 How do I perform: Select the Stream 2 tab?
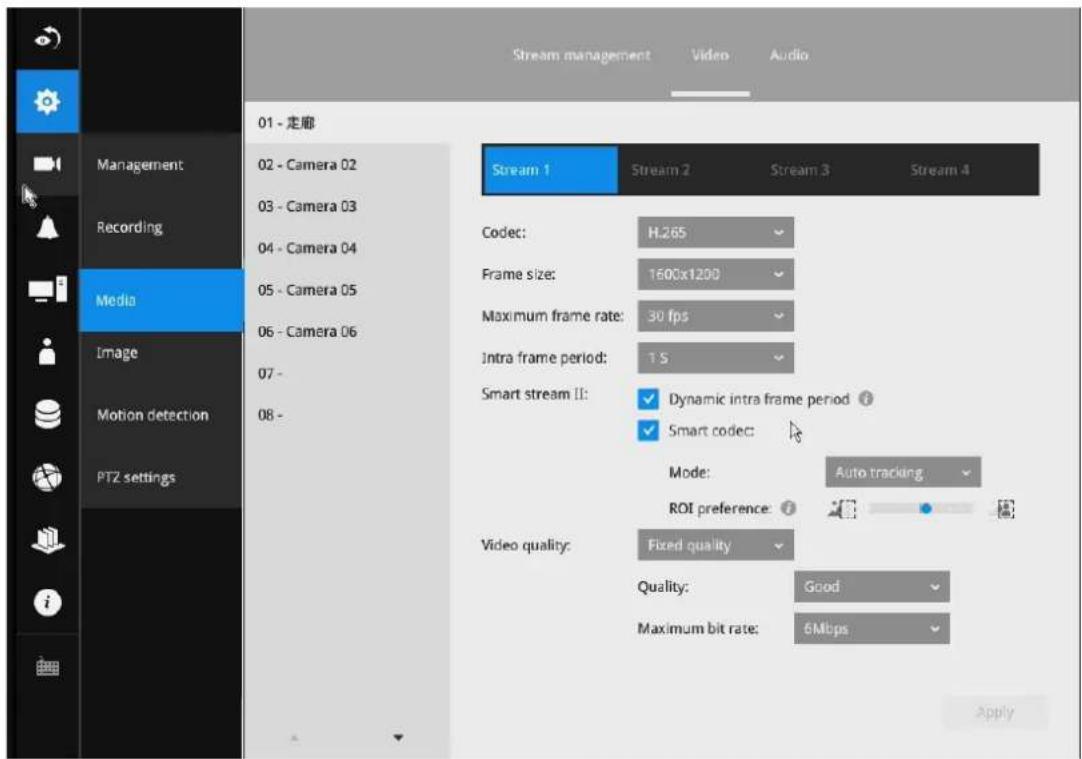tap(660, 170)
